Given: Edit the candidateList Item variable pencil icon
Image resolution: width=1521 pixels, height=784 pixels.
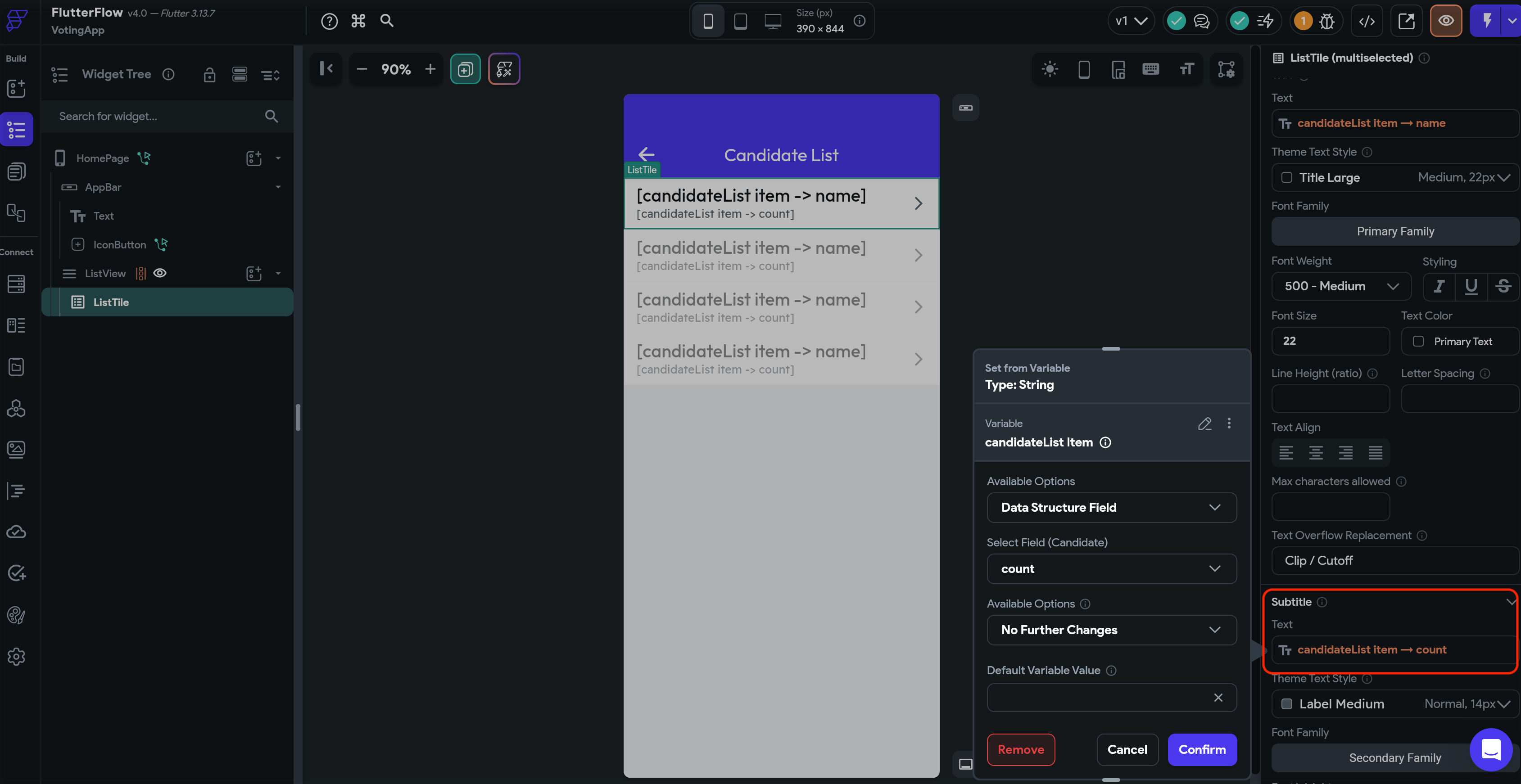Looking at the screenshot, I should tap(1204, 424).
